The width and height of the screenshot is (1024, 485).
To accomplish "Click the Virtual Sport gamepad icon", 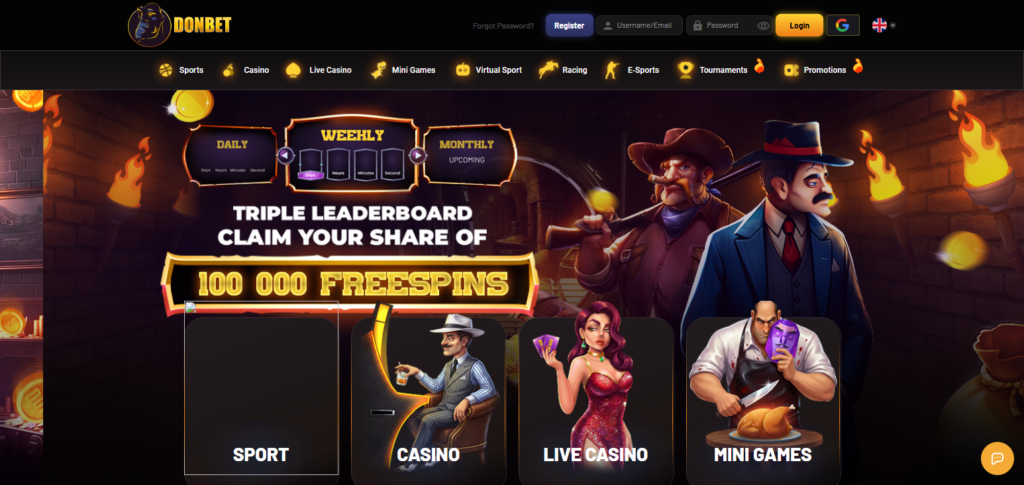I will pos(462,70).
